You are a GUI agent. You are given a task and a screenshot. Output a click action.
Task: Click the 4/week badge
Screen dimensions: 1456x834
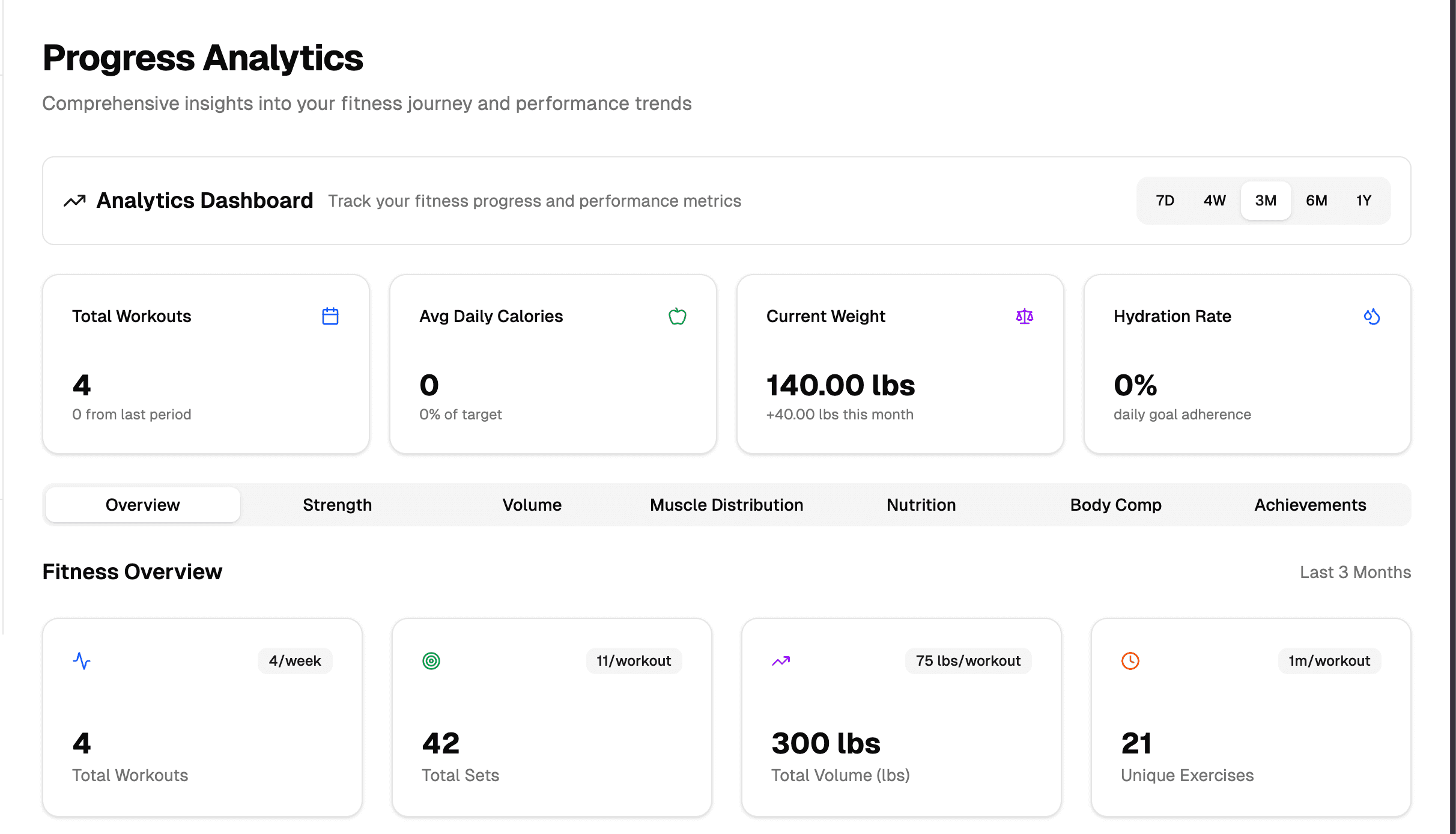[x=295, y=661]
